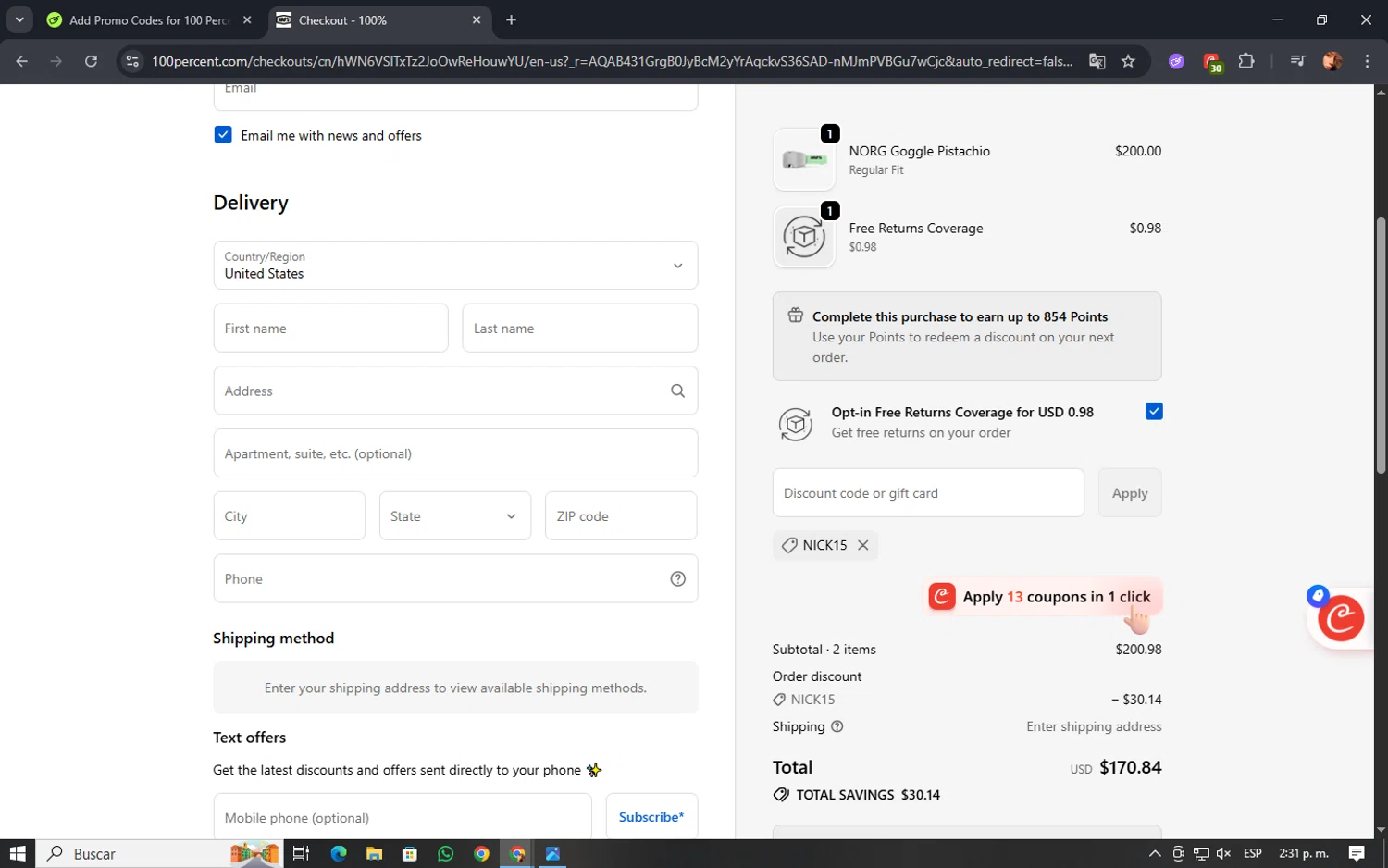Image resolution: width=1388 pixels, height=868 pixels.
Task: Close the Add Promo Codes tab
Action: (247, 19)
